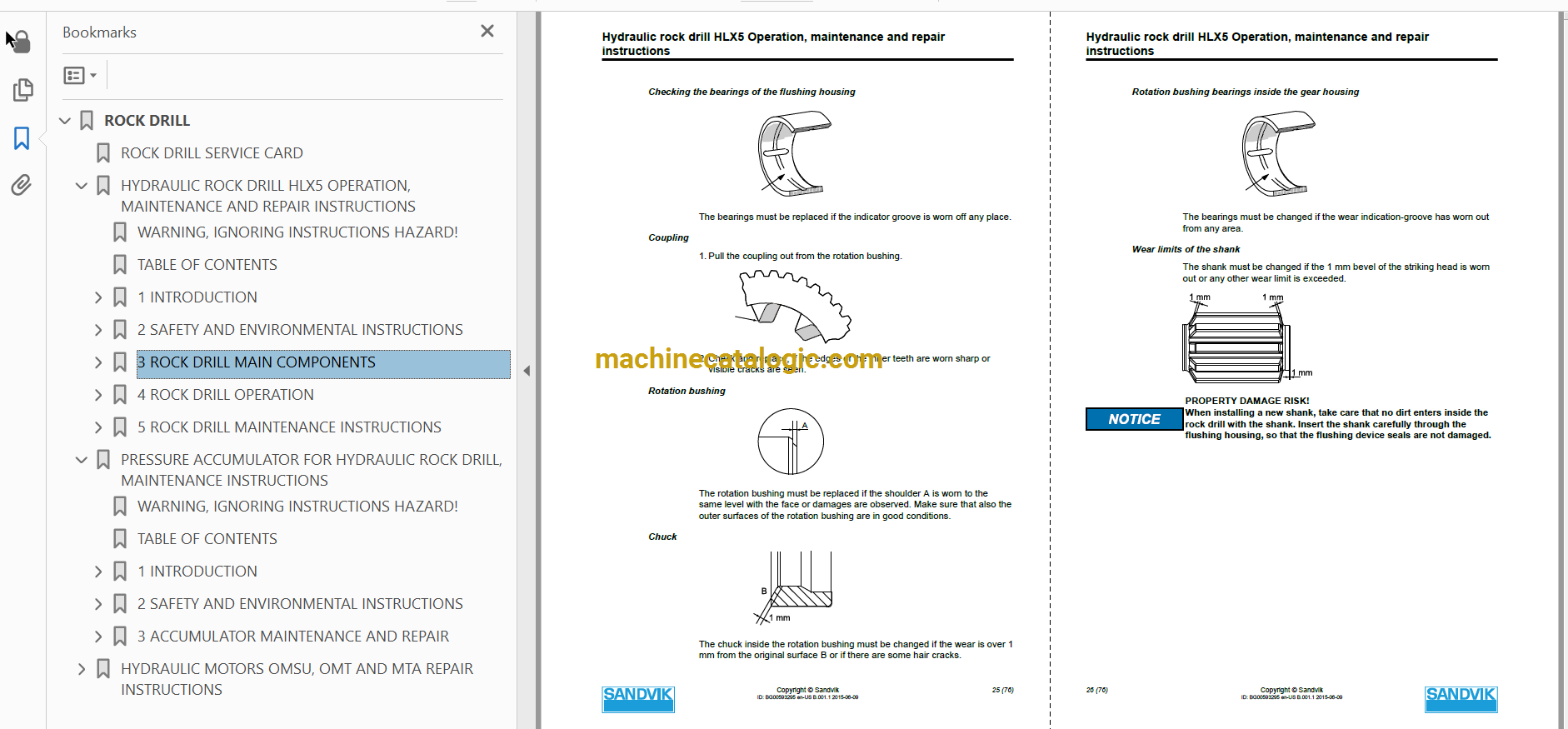Open PRESSURE ACCUMULATOR FOR HYDRAULIC ROCK DRILL bookmark
This screenshot has width=1568, height=729.
pyautogui.click(x=311, y=470)
